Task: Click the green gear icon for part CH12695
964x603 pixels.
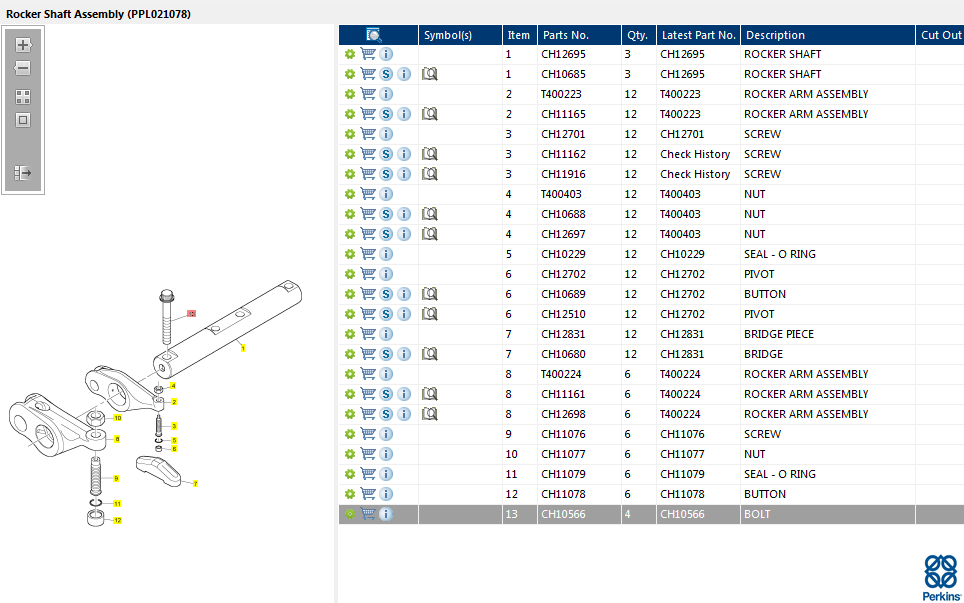Action: click(350, 54)
